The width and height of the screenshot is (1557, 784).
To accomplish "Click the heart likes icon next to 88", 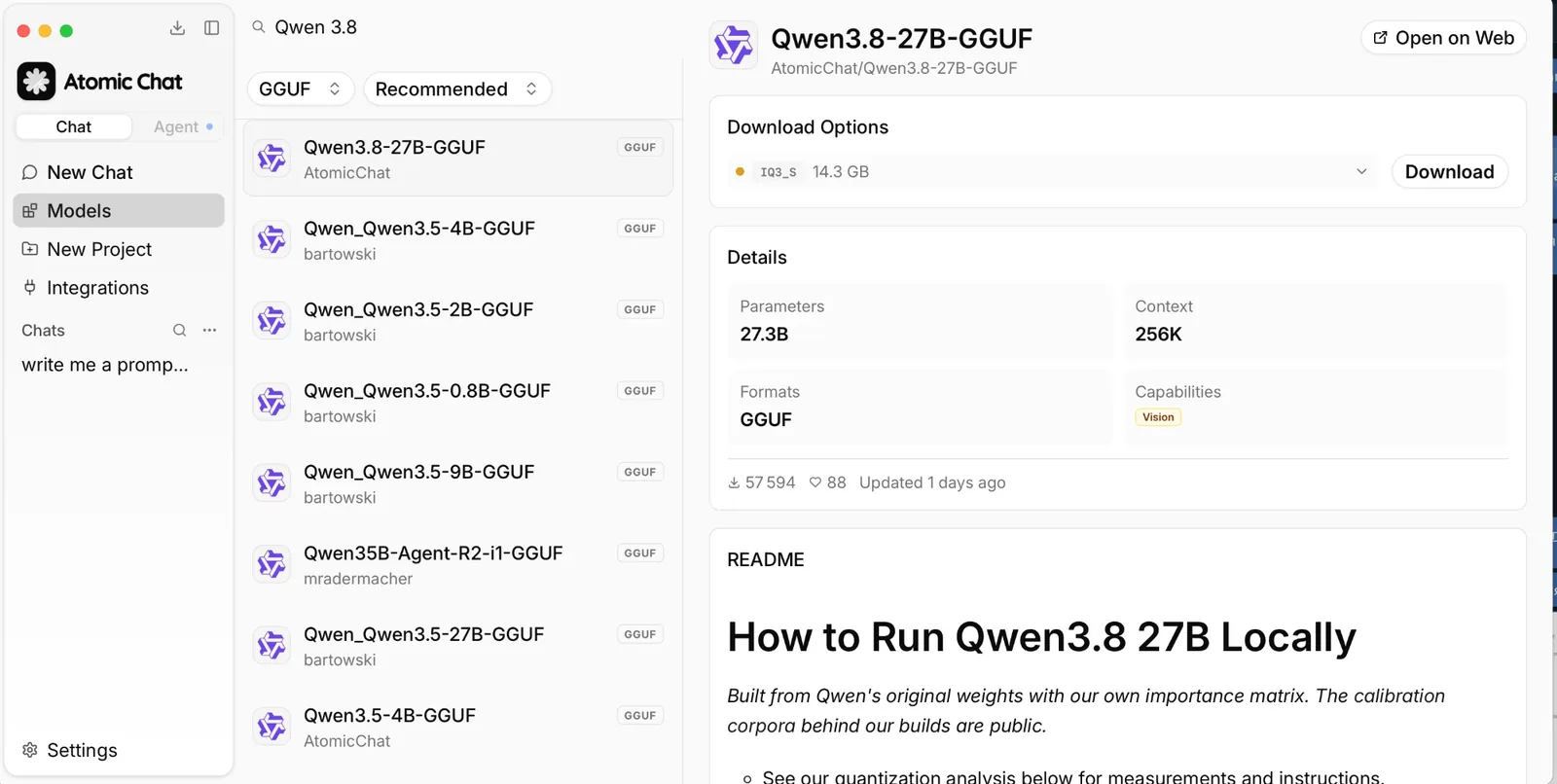I will [815, 482].
